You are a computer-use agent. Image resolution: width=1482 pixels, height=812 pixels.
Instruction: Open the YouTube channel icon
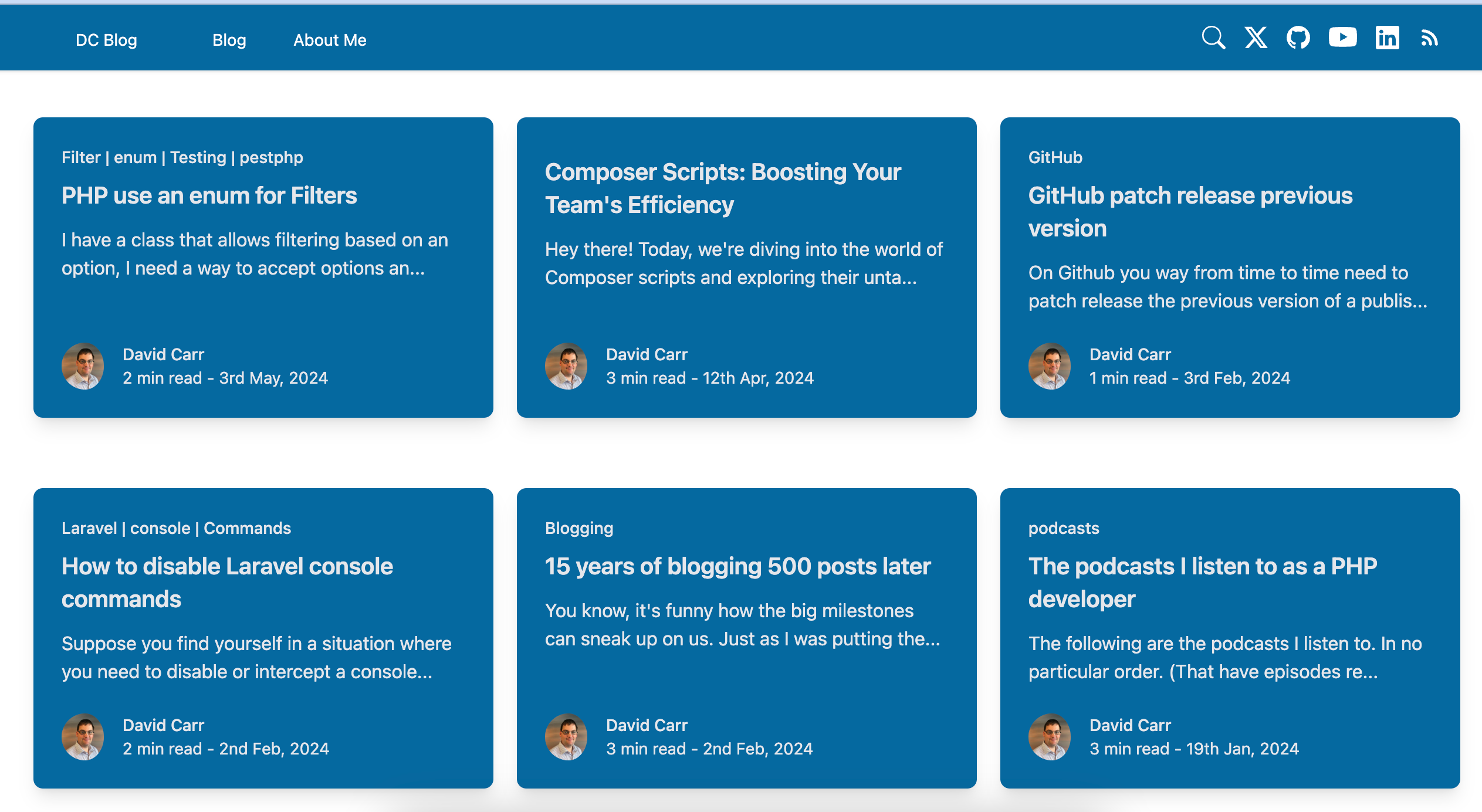(x=1342, y=38)
